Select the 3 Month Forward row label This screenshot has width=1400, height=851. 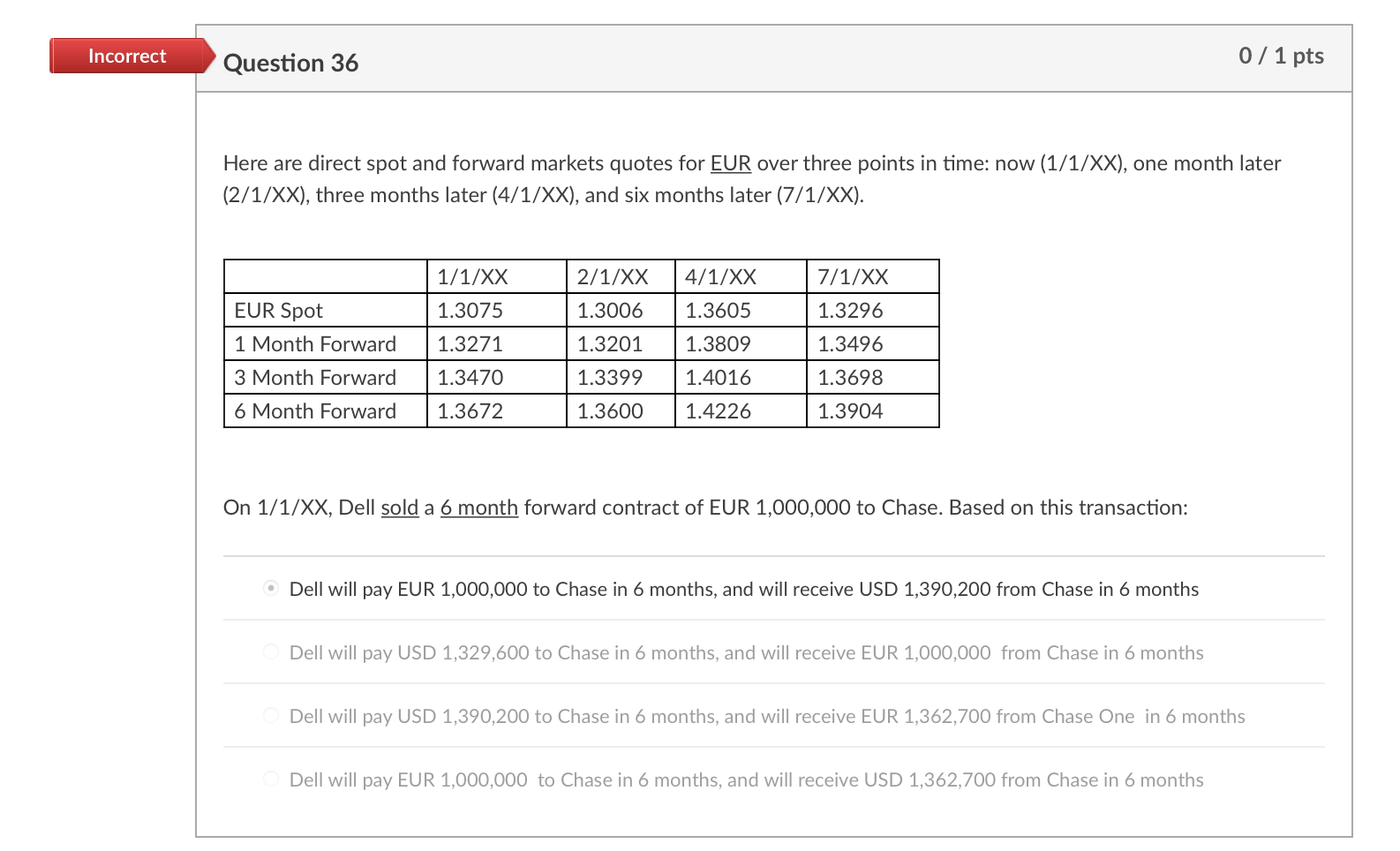click(314, 377)
